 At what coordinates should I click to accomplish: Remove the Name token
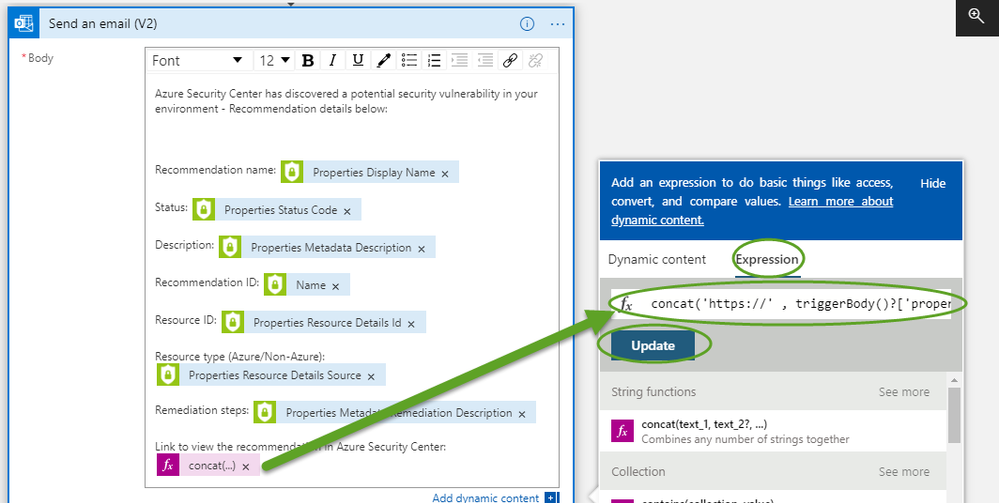point(336,286)
